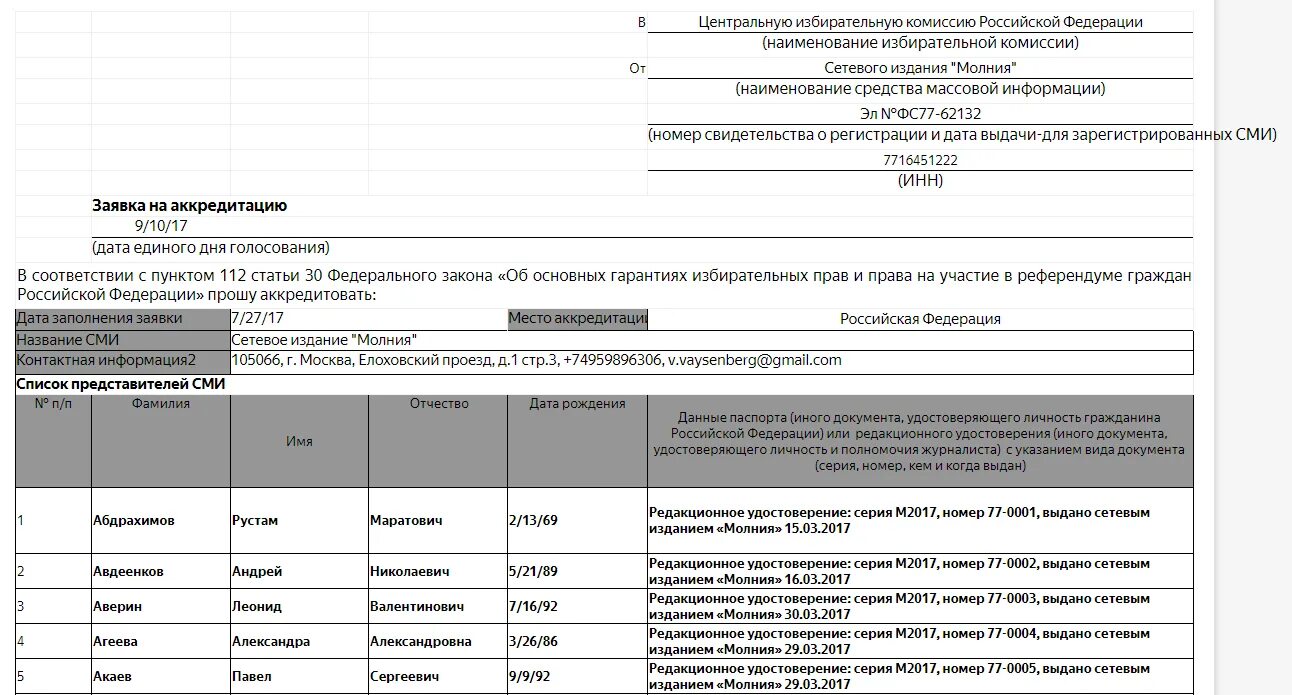Click the first name cell "Андрей"
1292x695 pixels.
(300, 571)
